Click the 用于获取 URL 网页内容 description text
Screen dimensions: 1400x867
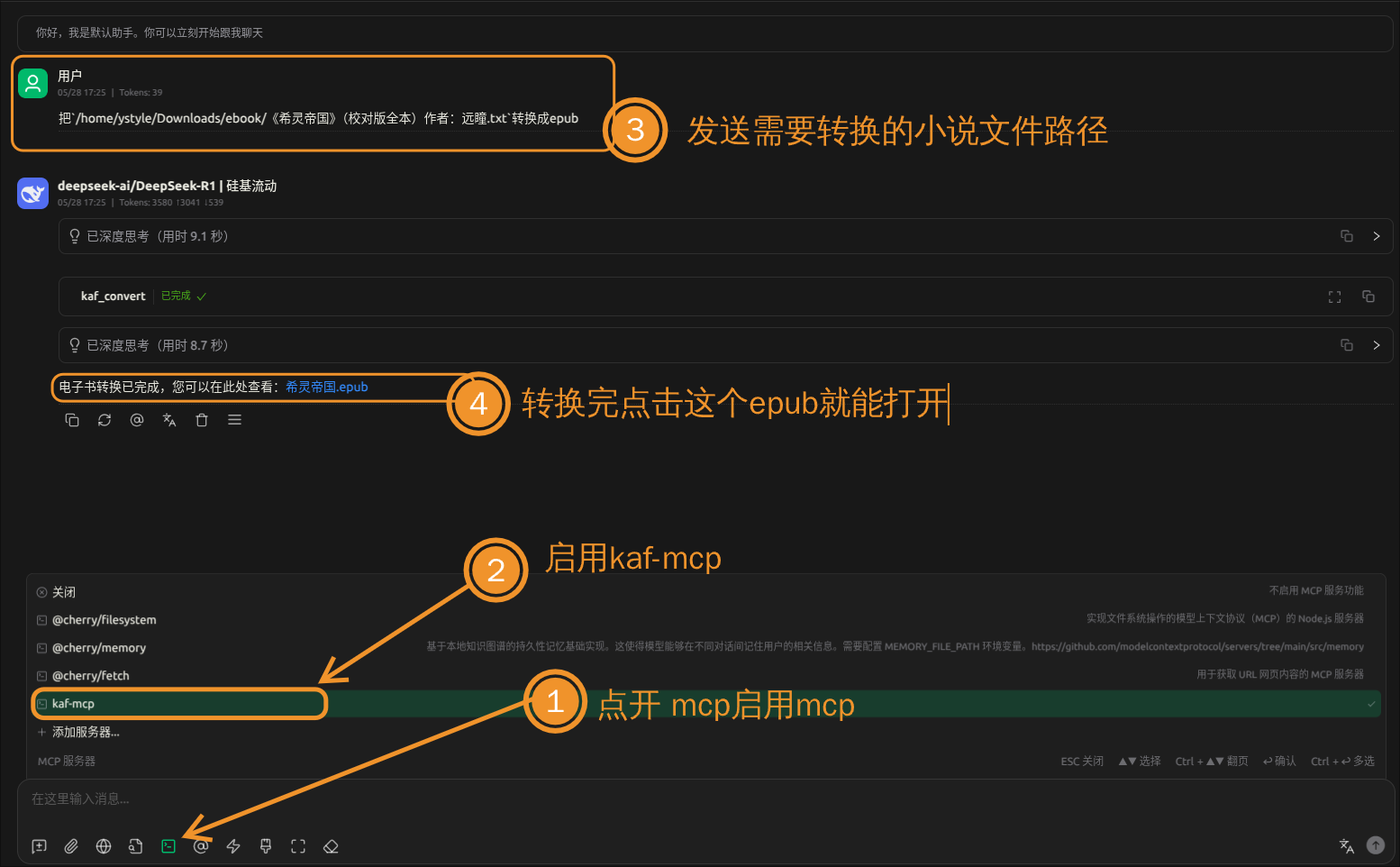click(x=1280, y=674)
